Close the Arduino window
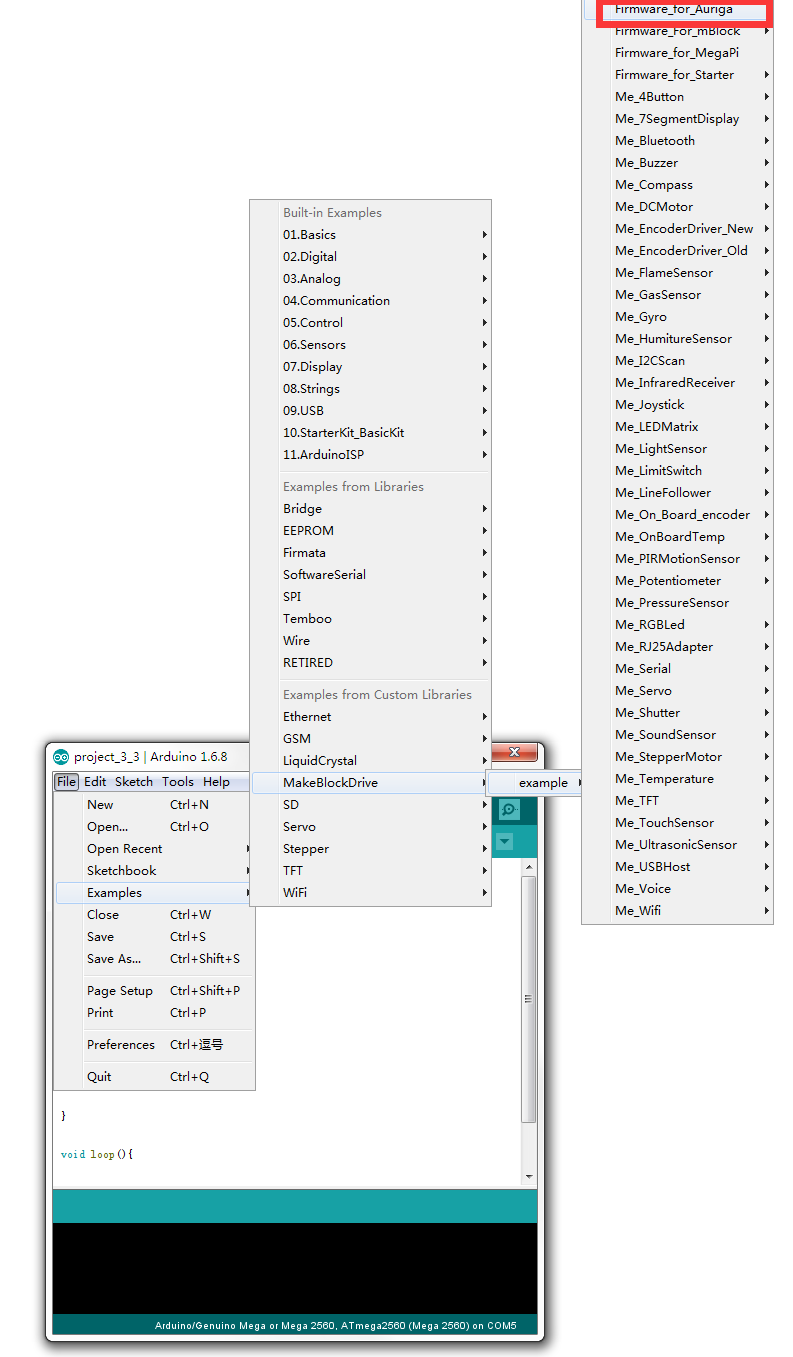Screen dimensions: 793x1357 point(515,752)
